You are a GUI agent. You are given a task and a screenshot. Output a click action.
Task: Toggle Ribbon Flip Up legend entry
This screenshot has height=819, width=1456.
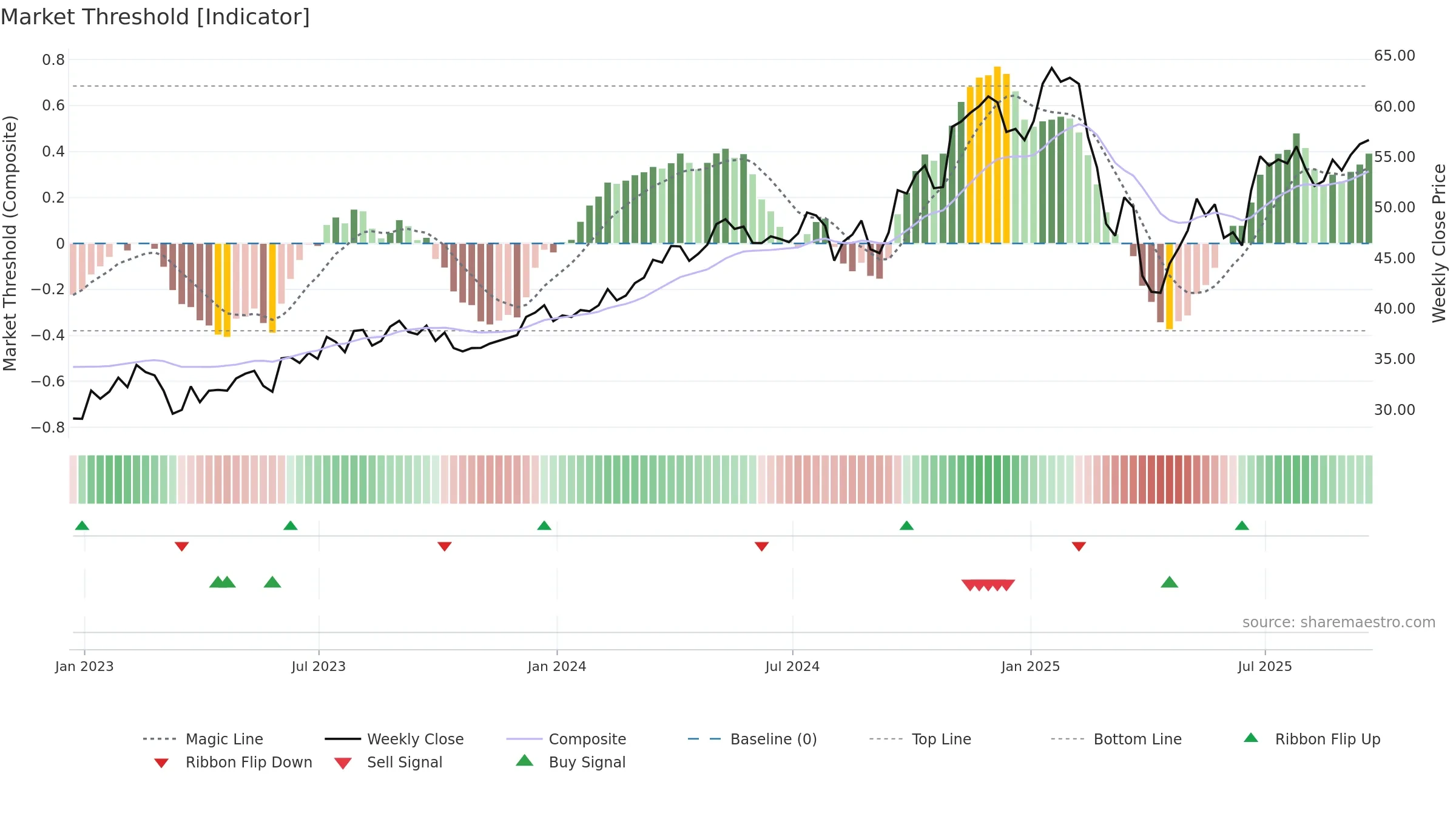1312,739
